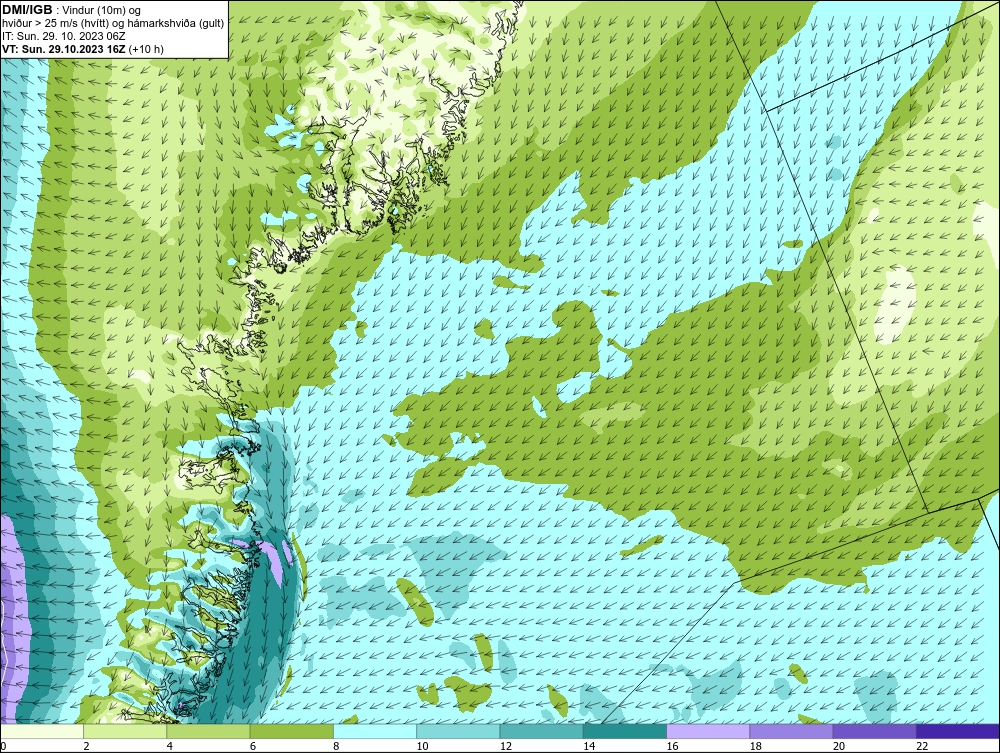Click the scale label '10'
This screenshot has height=753, width=1000.
coord(422,746)
